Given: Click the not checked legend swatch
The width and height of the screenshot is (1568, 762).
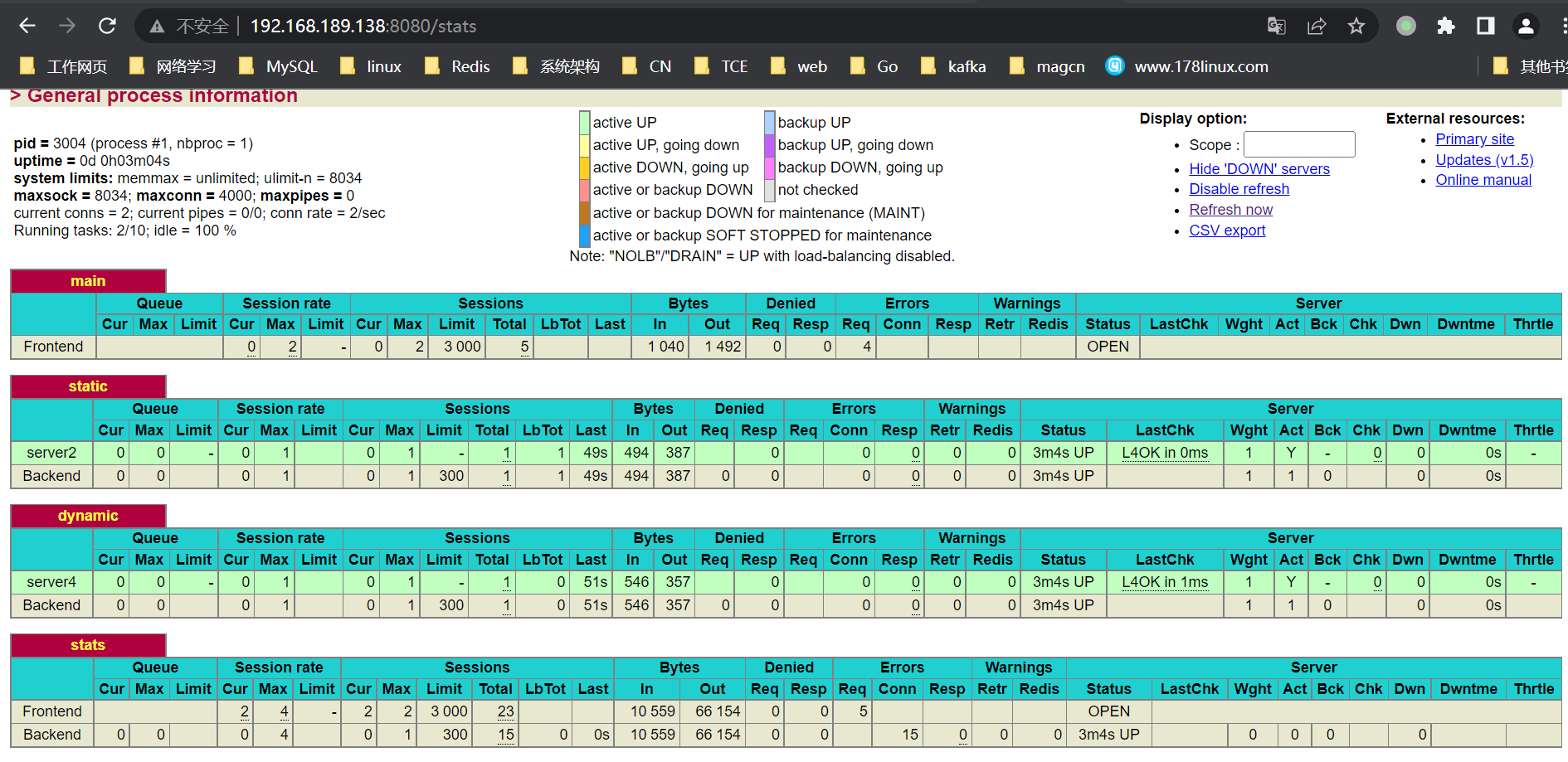Looking at the screenshot, I should (770, 190).
